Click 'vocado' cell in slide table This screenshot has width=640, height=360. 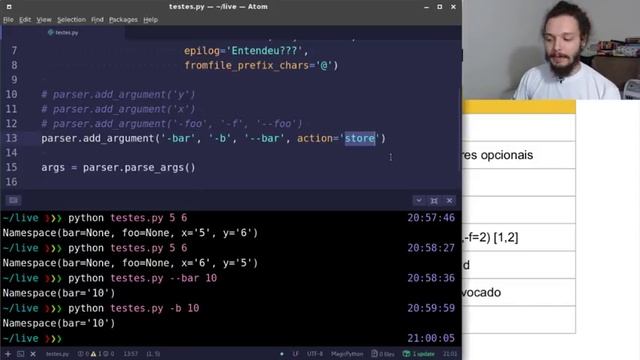tap(482, 292)
